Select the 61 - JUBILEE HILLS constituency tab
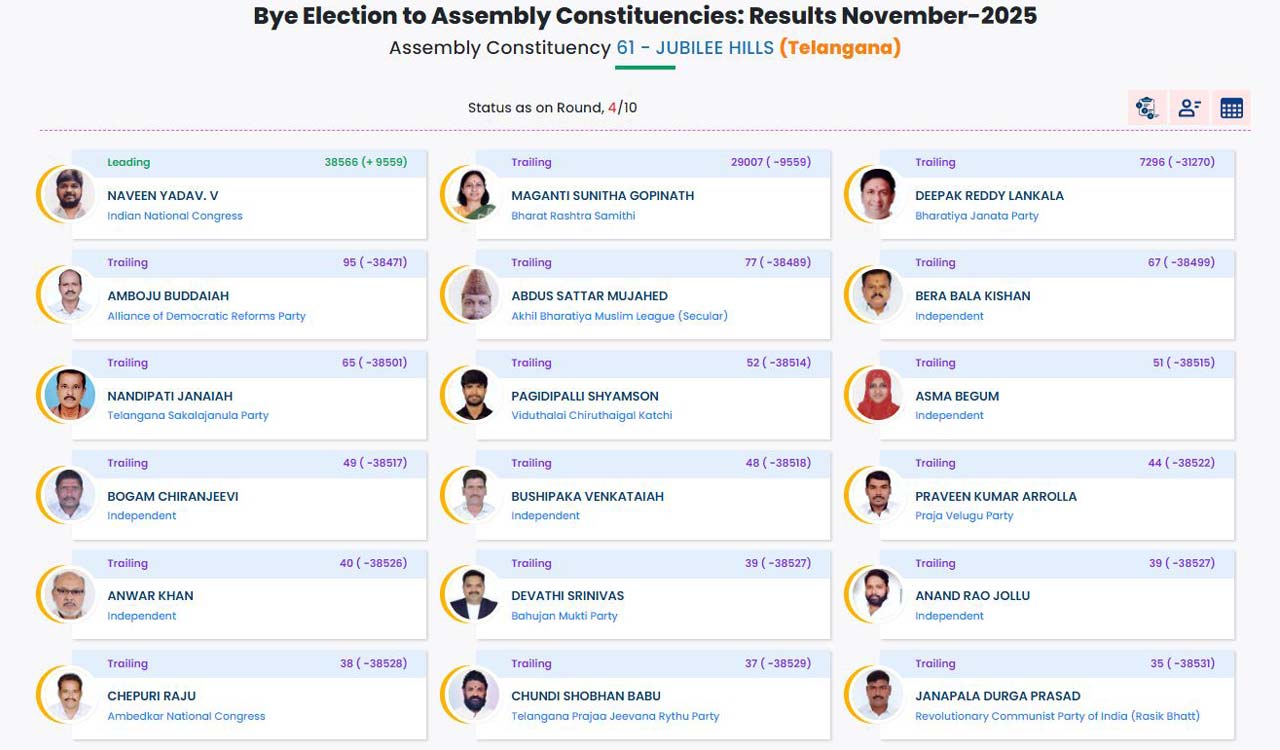Screen dimensions: 1280x750 point(694,47)
